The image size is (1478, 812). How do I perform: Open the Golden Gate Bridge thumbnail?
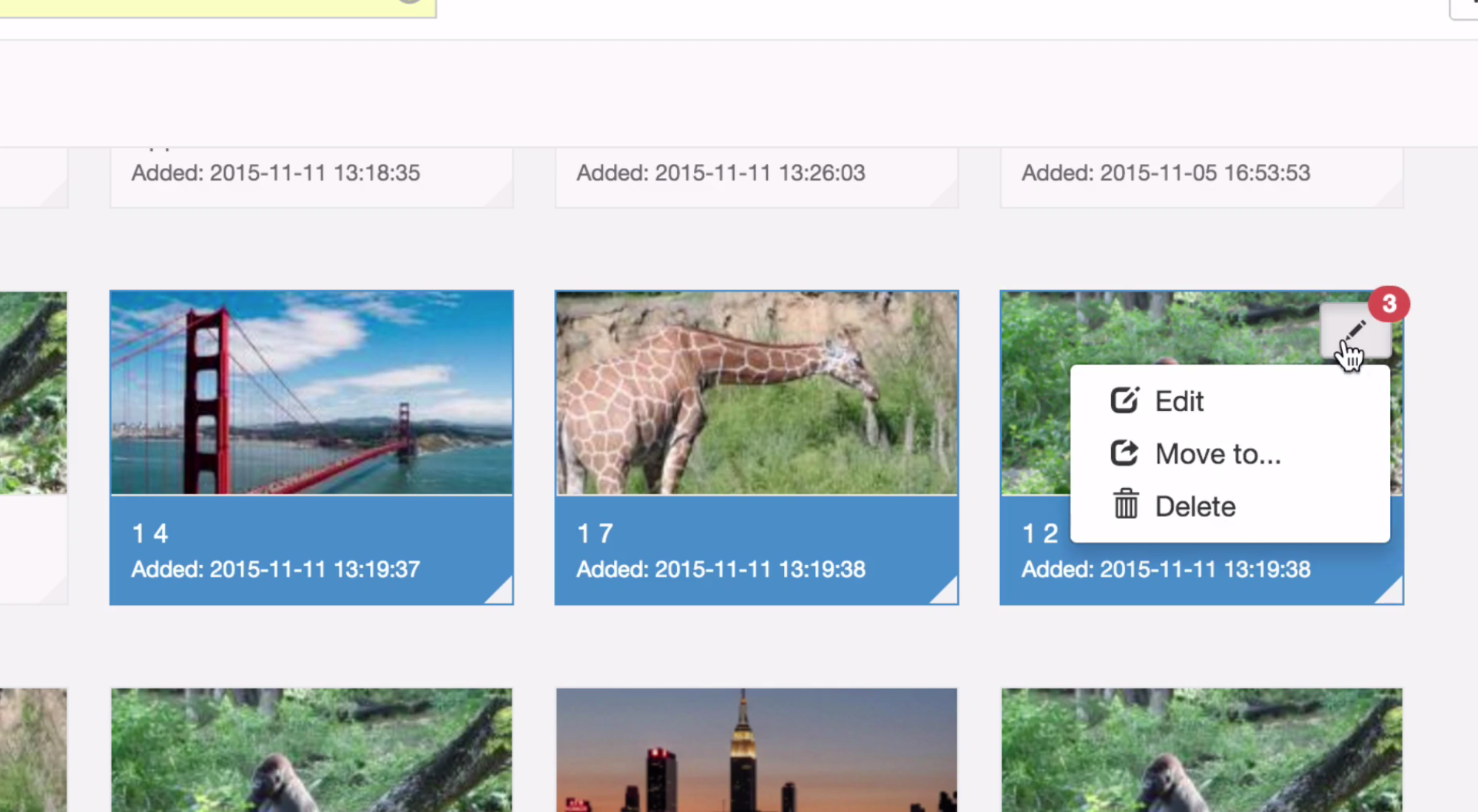[x=311, y=393]
